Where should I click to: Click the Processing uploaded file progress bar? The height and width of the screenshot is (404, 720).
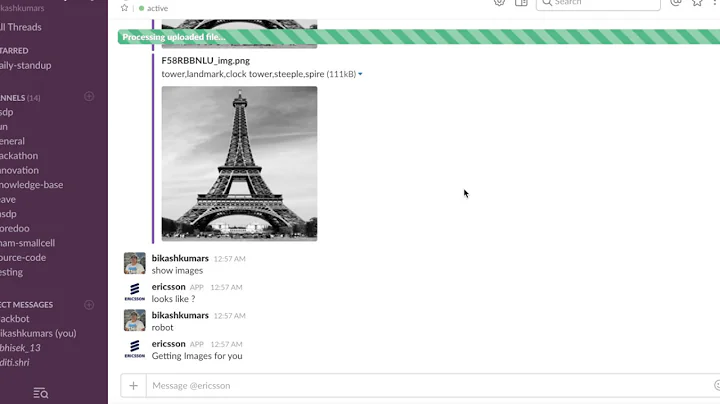pos(419,37)
